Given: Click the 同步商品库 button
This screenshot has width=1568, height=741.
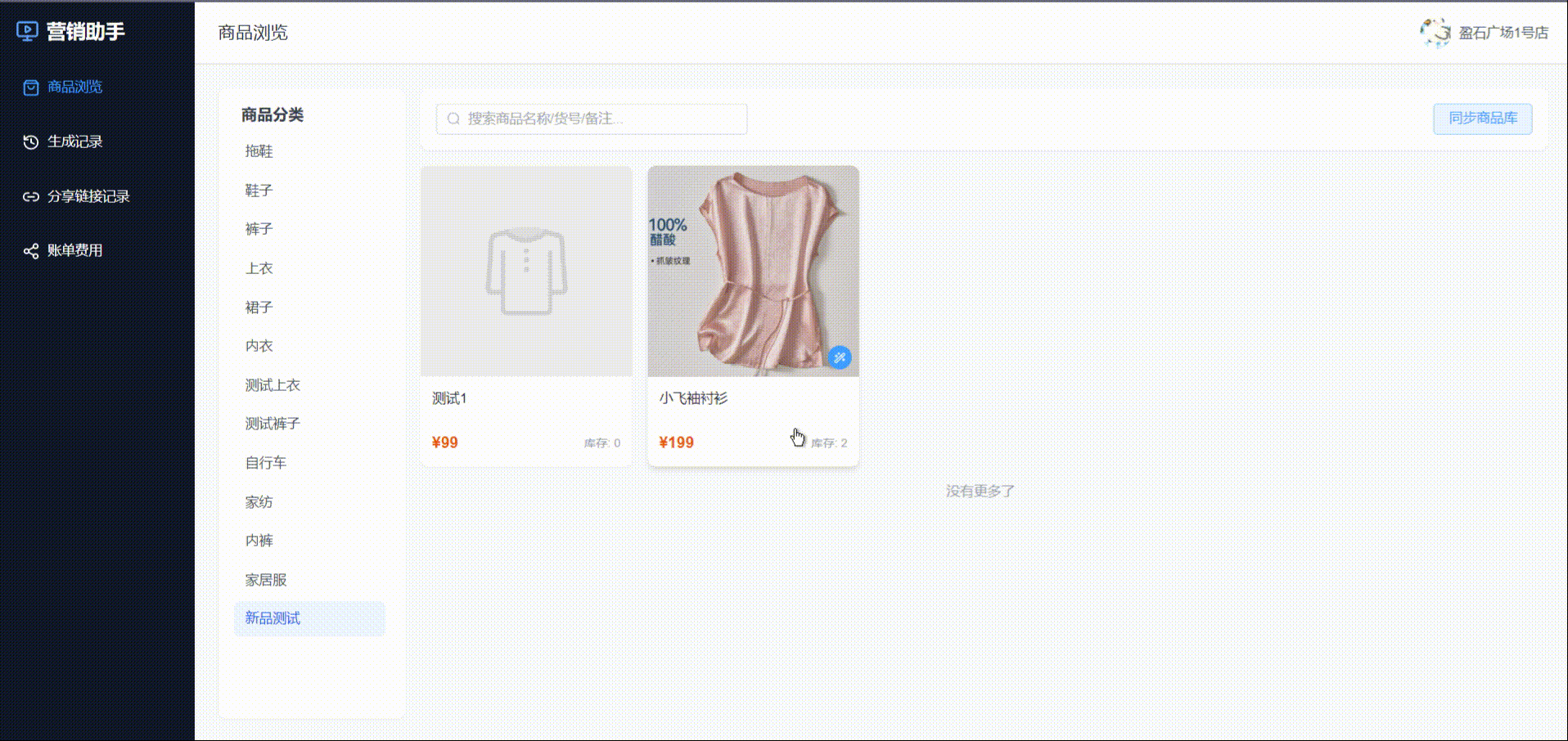Looking at the screenshot, I should click(1483, 119).
